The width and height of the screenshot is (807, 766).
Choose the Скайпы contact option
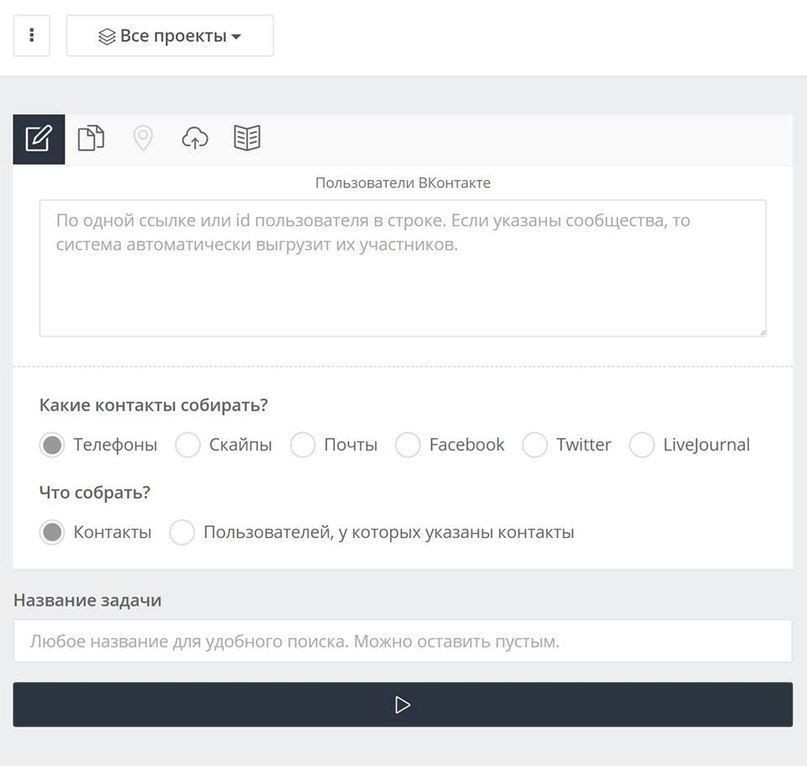(187, 445)
